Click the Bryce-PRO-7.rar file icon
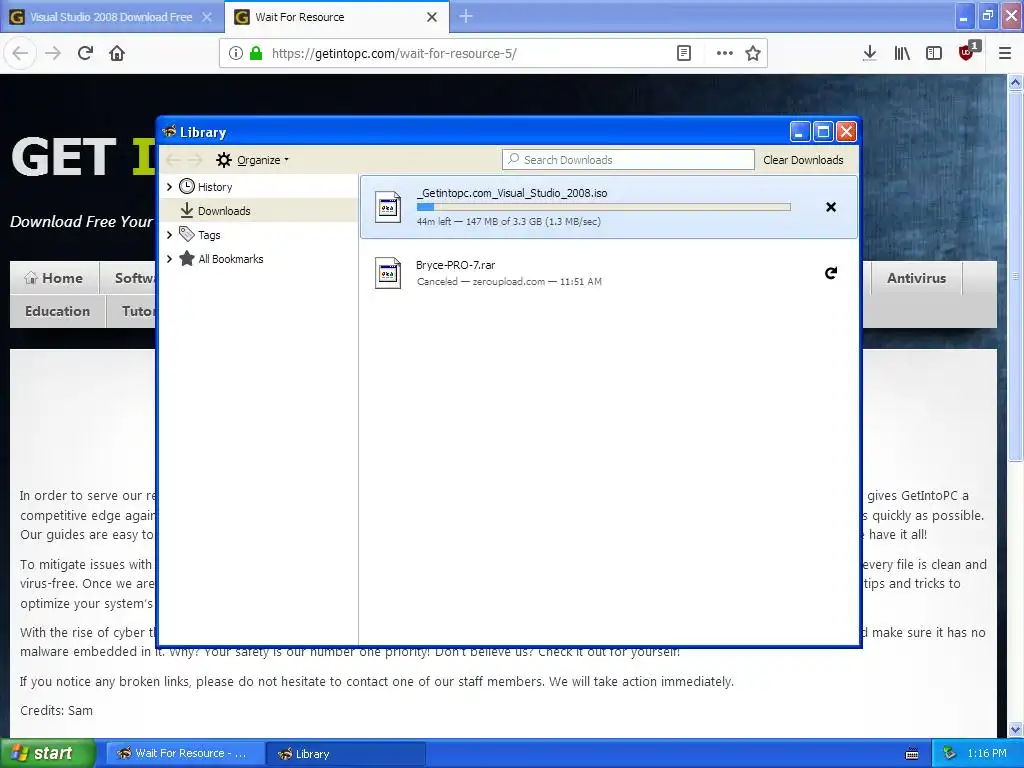 click(x=388, y=273)
